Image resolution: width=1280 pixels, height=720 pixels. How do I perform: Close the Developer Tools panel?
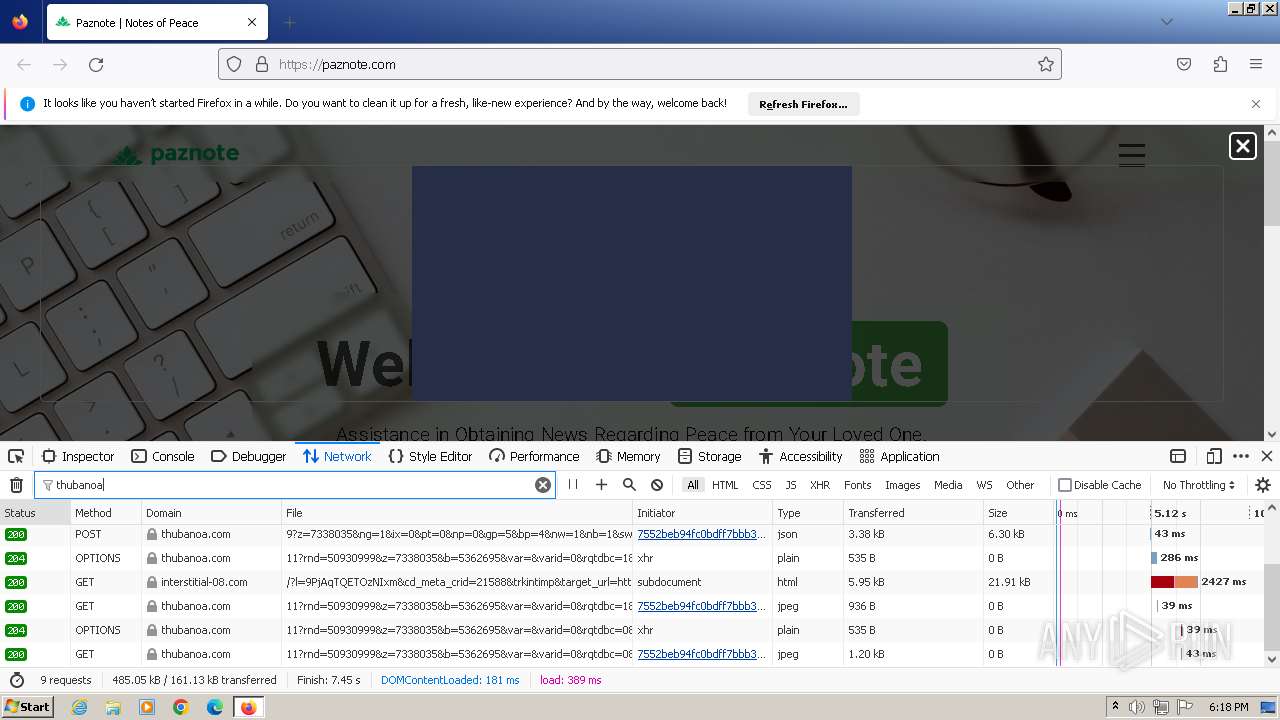click(x=1267, y=456)
